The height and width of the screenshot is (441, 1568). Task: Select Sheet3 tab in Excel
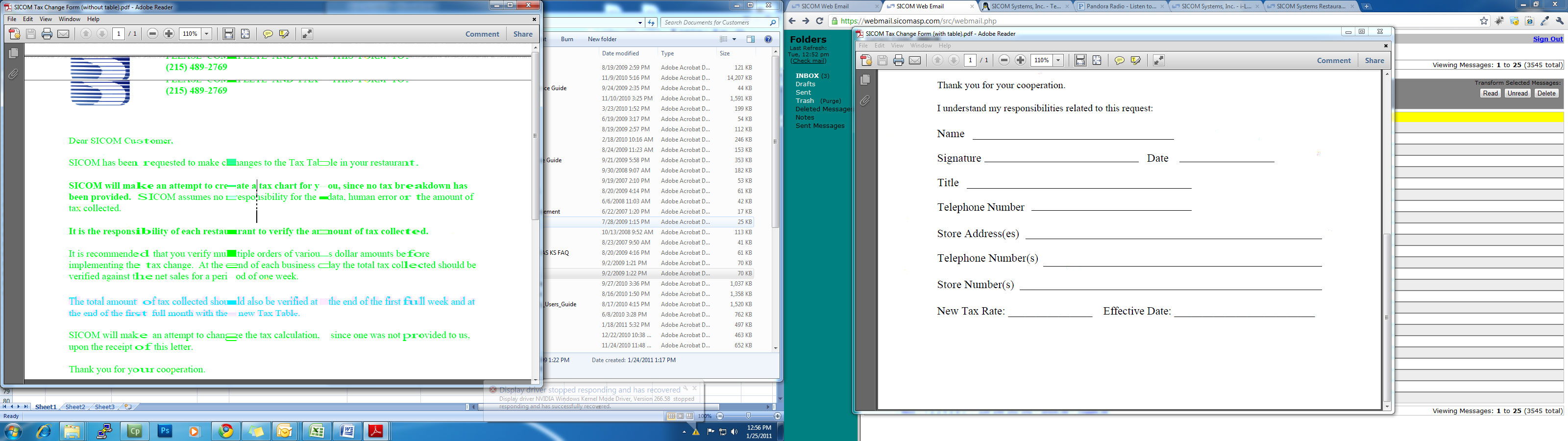pyautogui.click(x=104, y=407)
